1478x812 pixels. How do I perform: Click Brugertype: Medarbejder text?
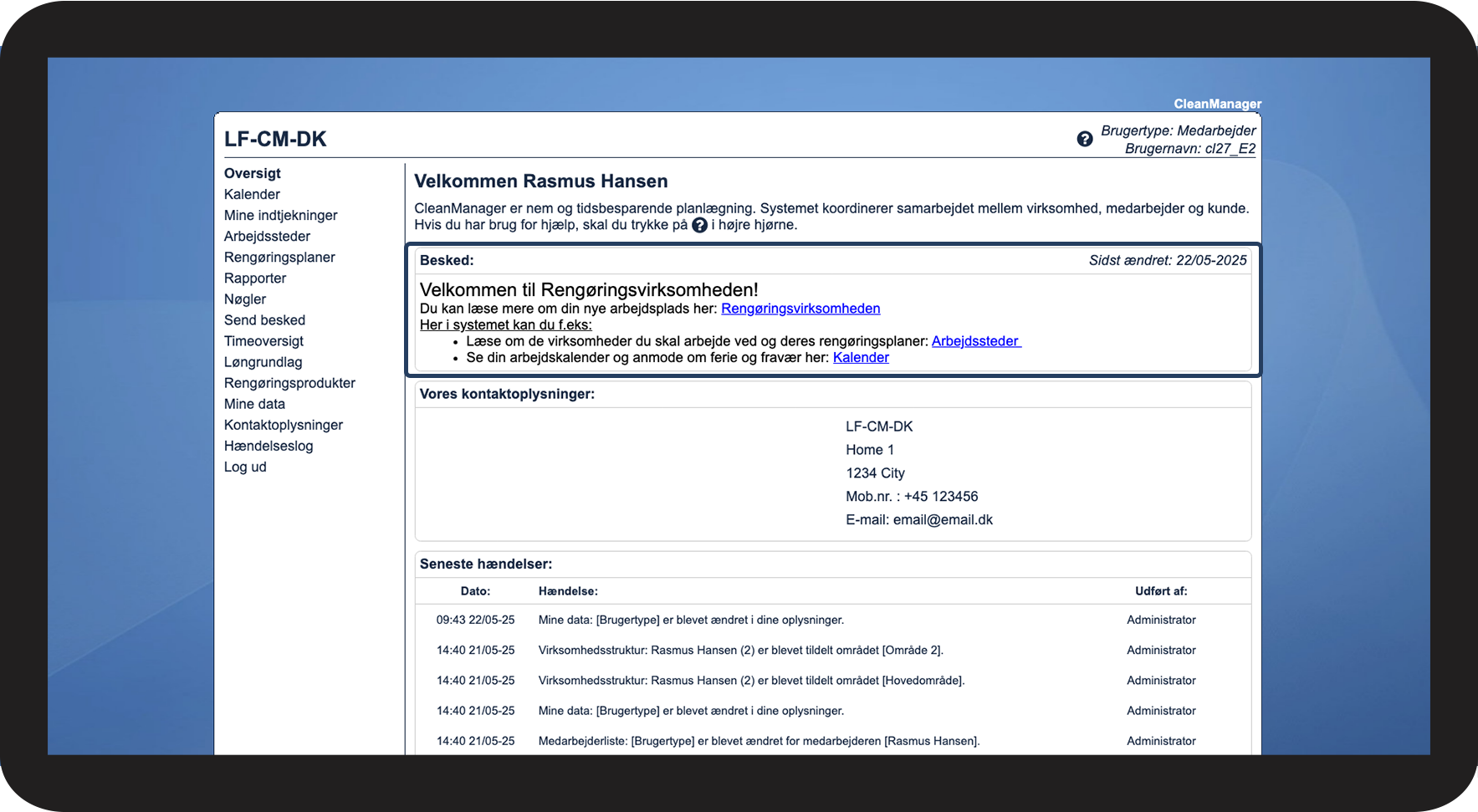[1178, 130]
